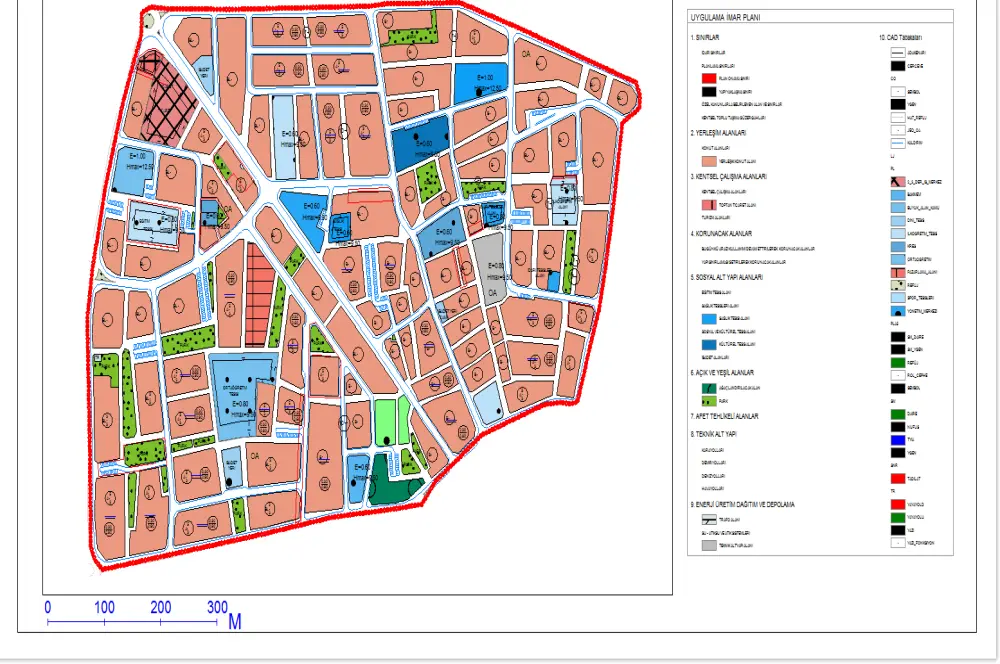Click the pink swatch under KENTSEL ÇALIŞMA ALANLARI
Image resolution: width=1000 pixels, height=664 pixels.
(709, 205)
